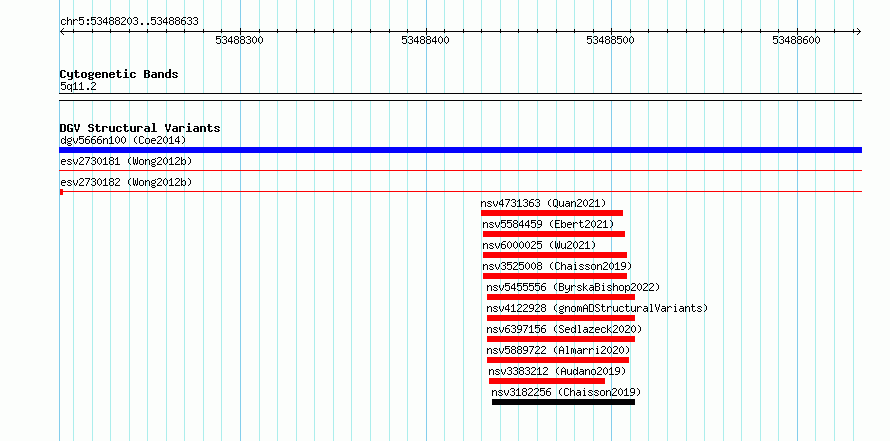Select the blue dgv5666n100 variant bar
The height and width of the screenshot is (441, 890).
[460, 150]
